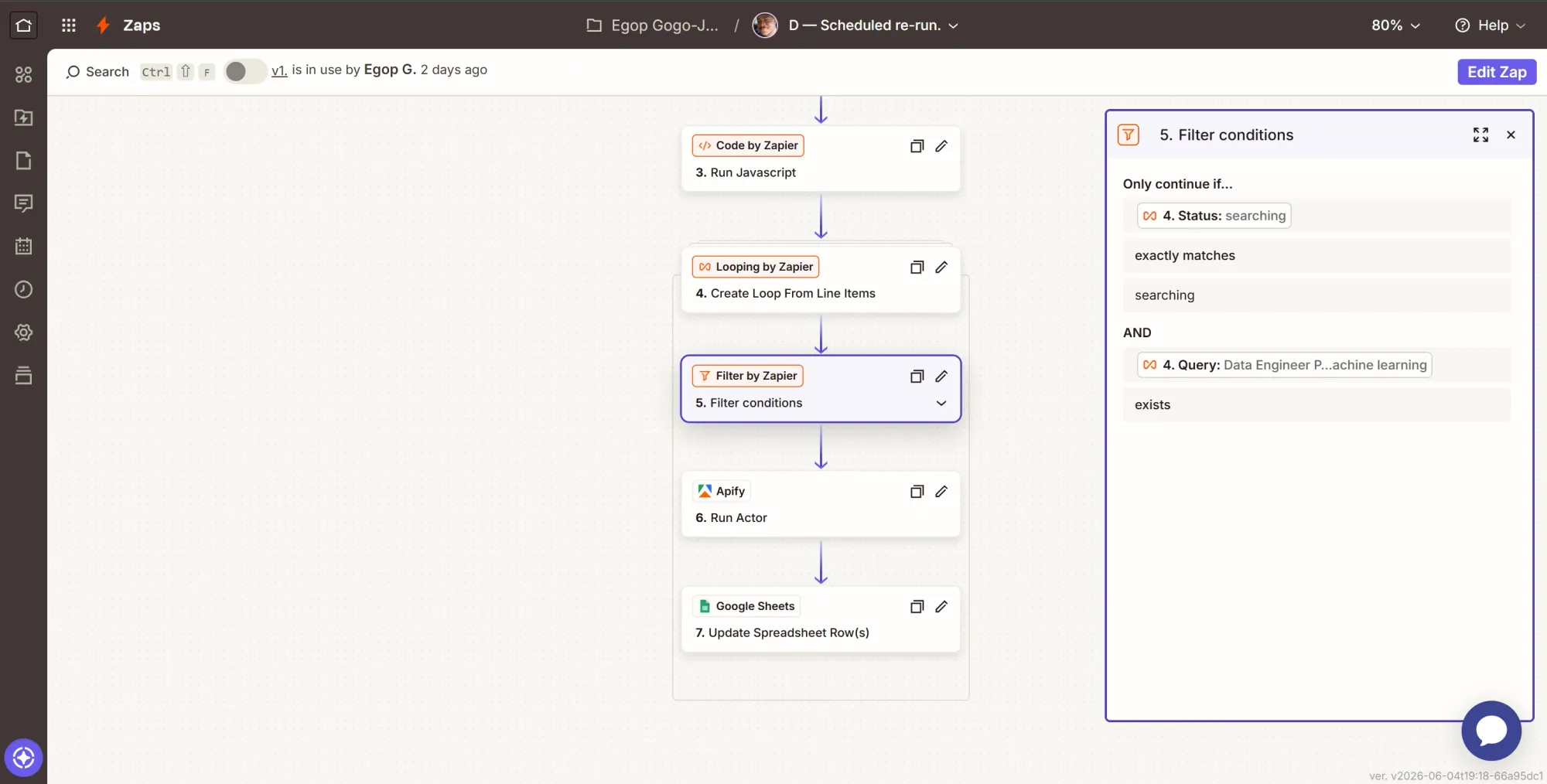
Task: Click the Edit Zap button
Action: tap(1497, 72)
